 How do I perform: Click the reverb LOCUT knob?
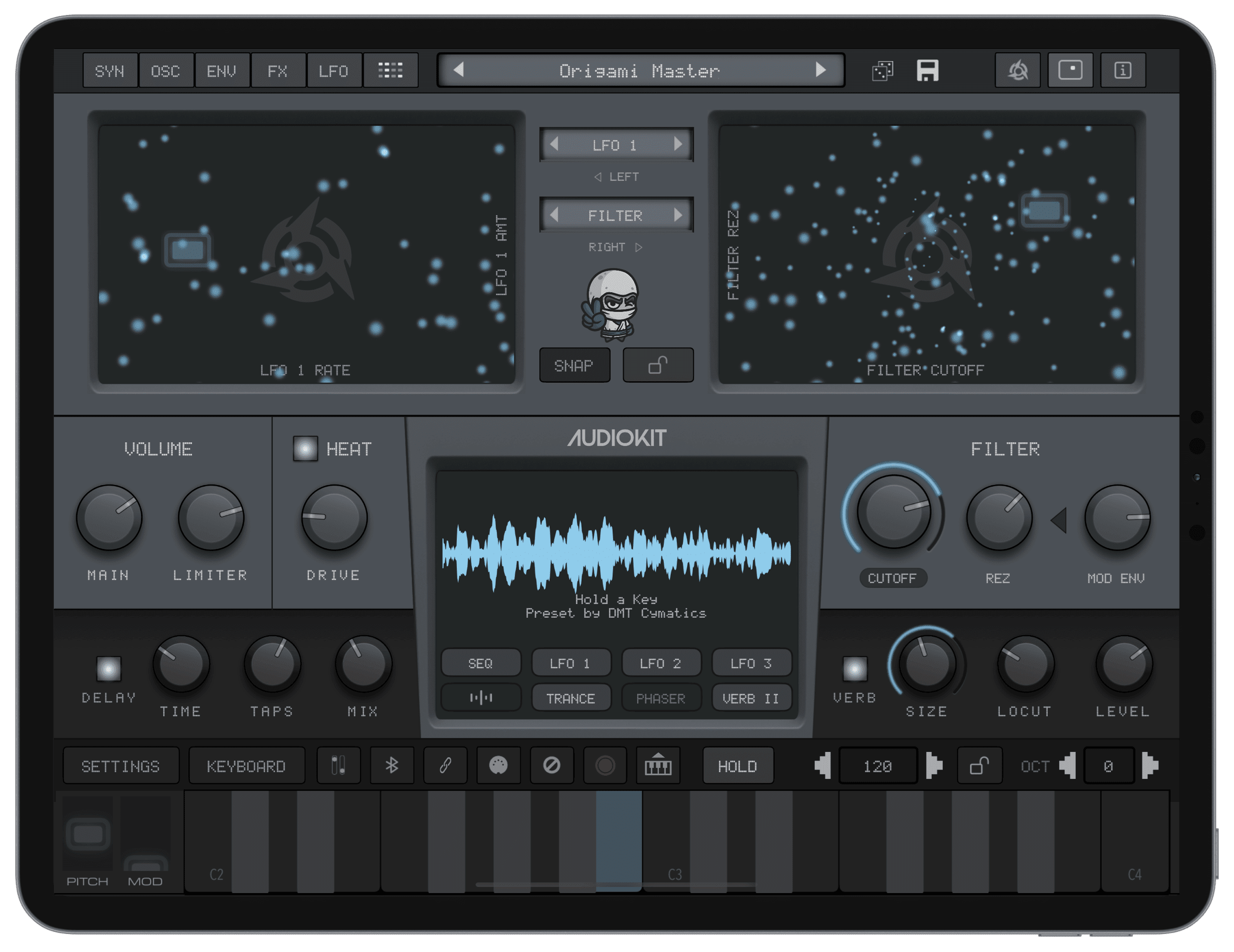coord(1025,664)
